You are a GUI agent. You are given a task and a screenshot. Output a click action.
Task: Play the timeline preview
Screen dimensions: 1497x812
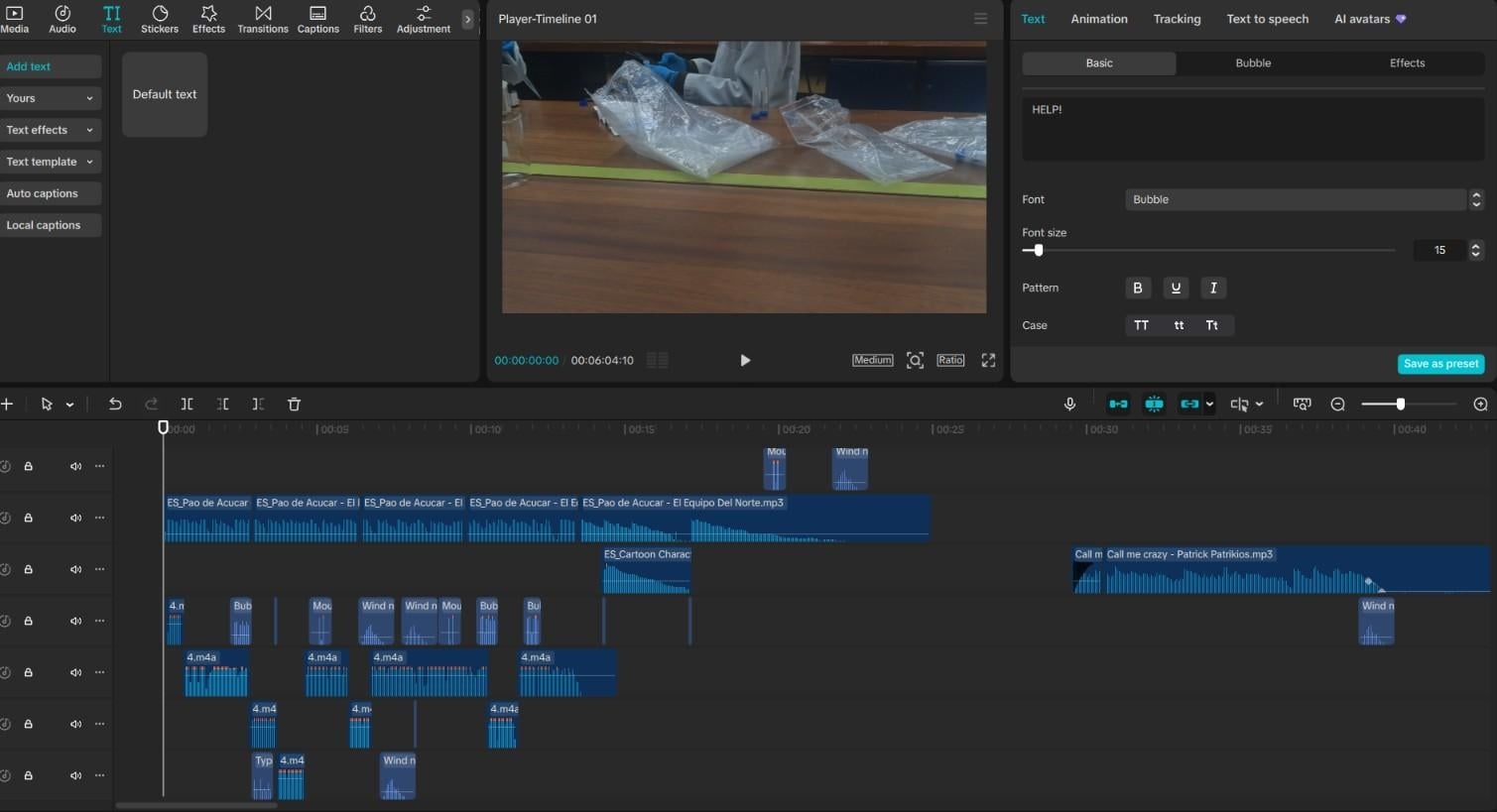tap(745, 360)
